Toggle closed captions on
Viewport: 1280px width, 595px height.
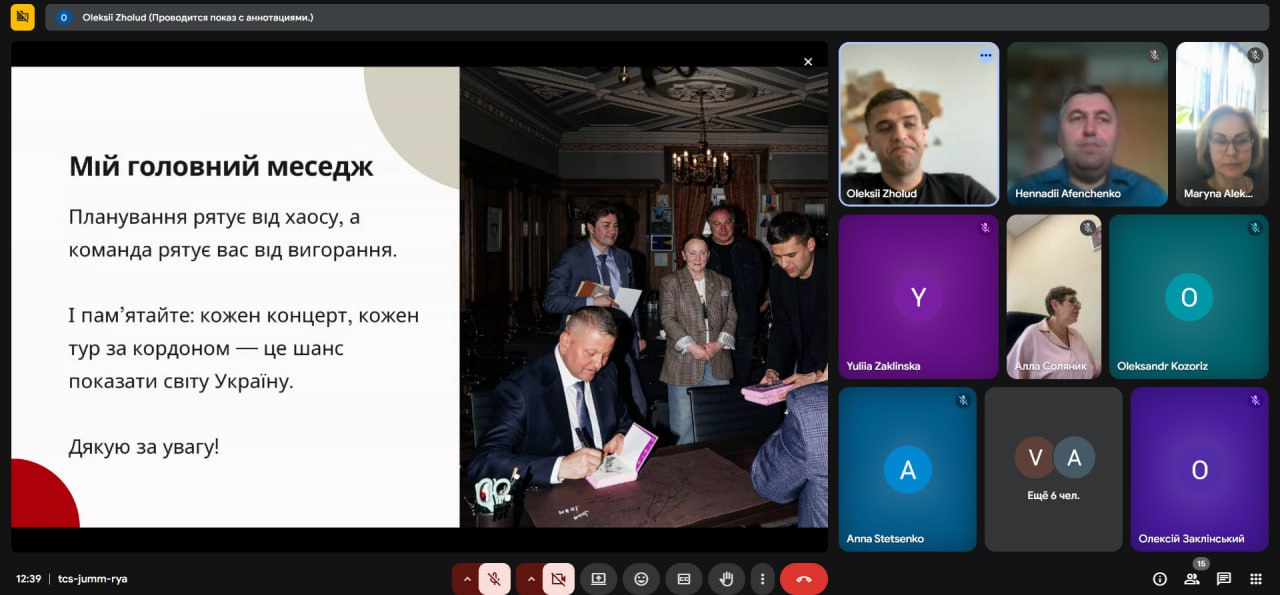(684, 579)
